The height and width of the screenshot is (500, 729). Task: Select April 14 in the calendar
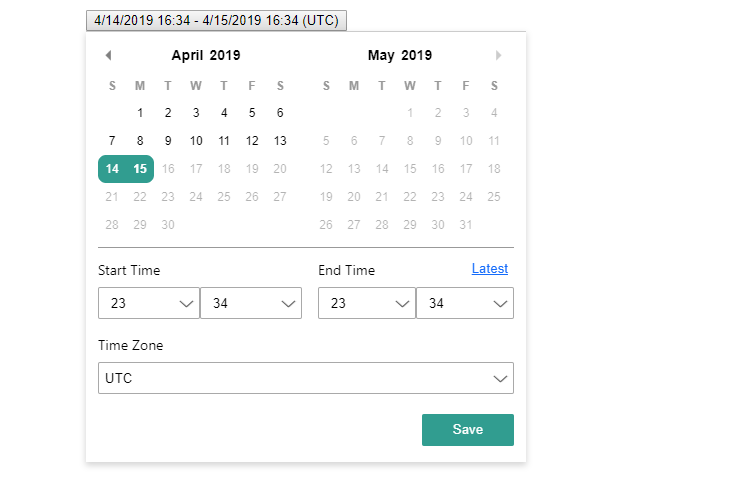(x=112, y=169)
